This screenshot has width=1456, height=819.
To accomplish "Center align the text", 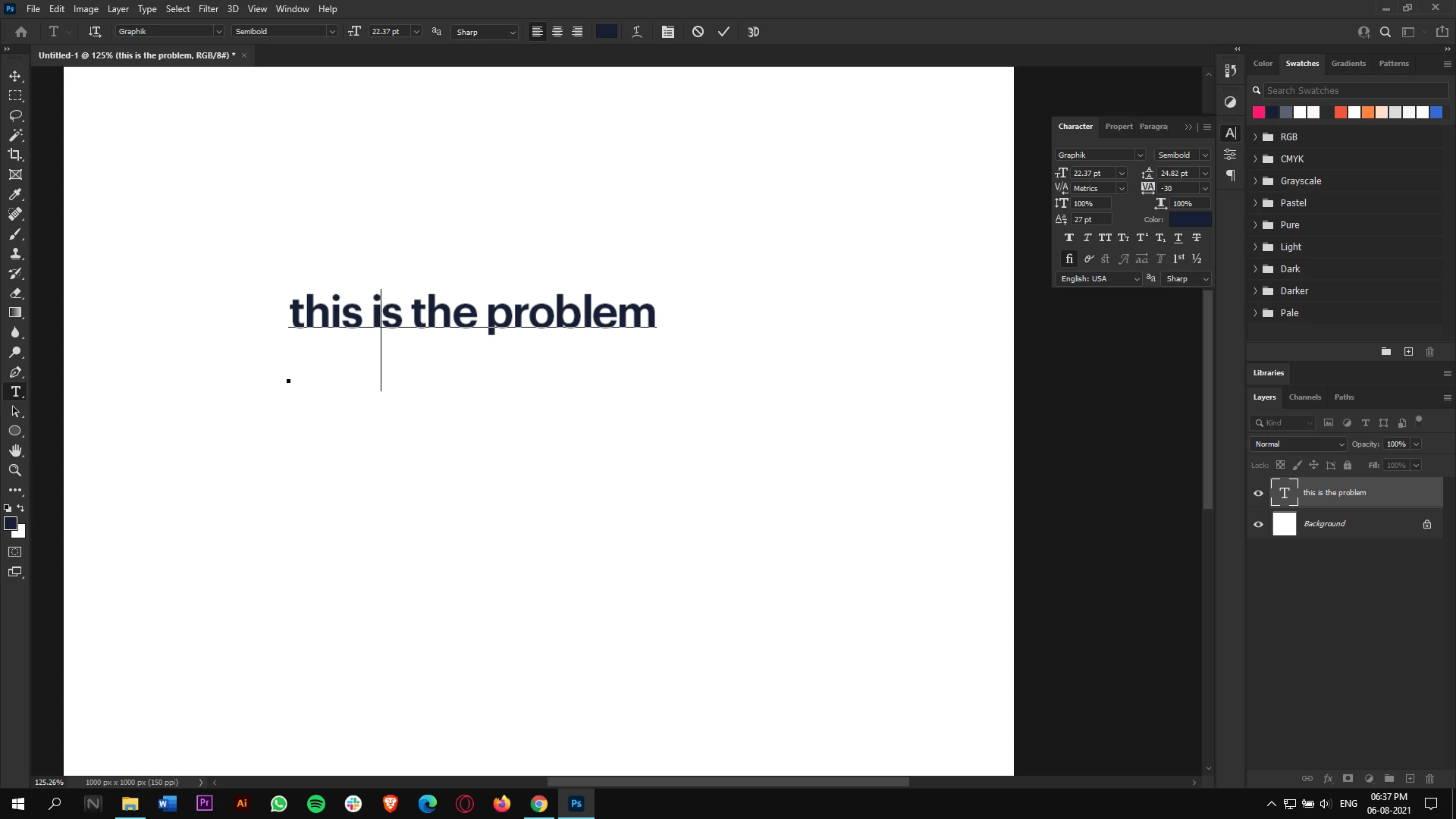I will [557, 32].
